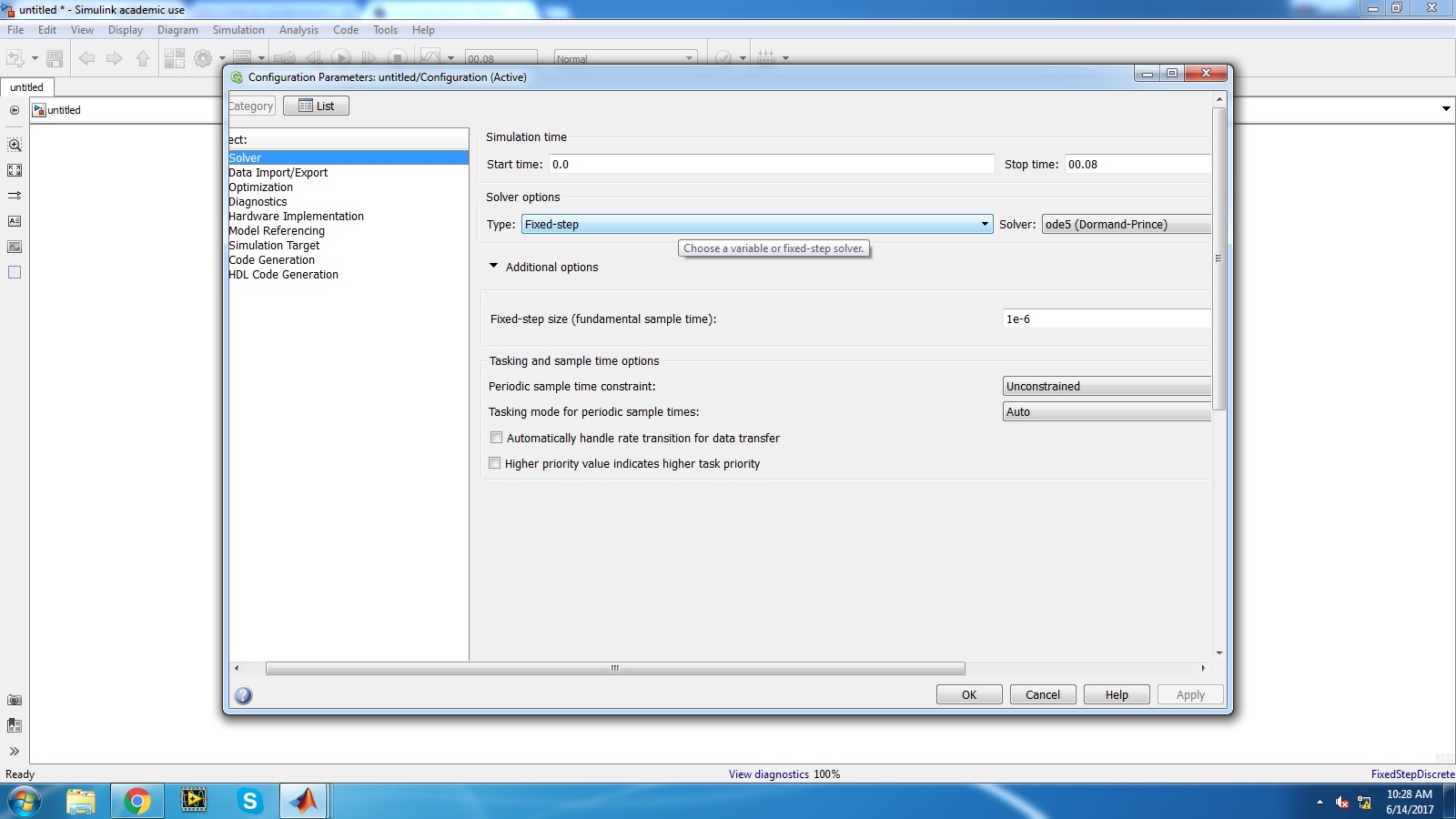The image size is (1456, 819).
Task: Open the Solver ode5 dropdown
Action: point(1127,225)
